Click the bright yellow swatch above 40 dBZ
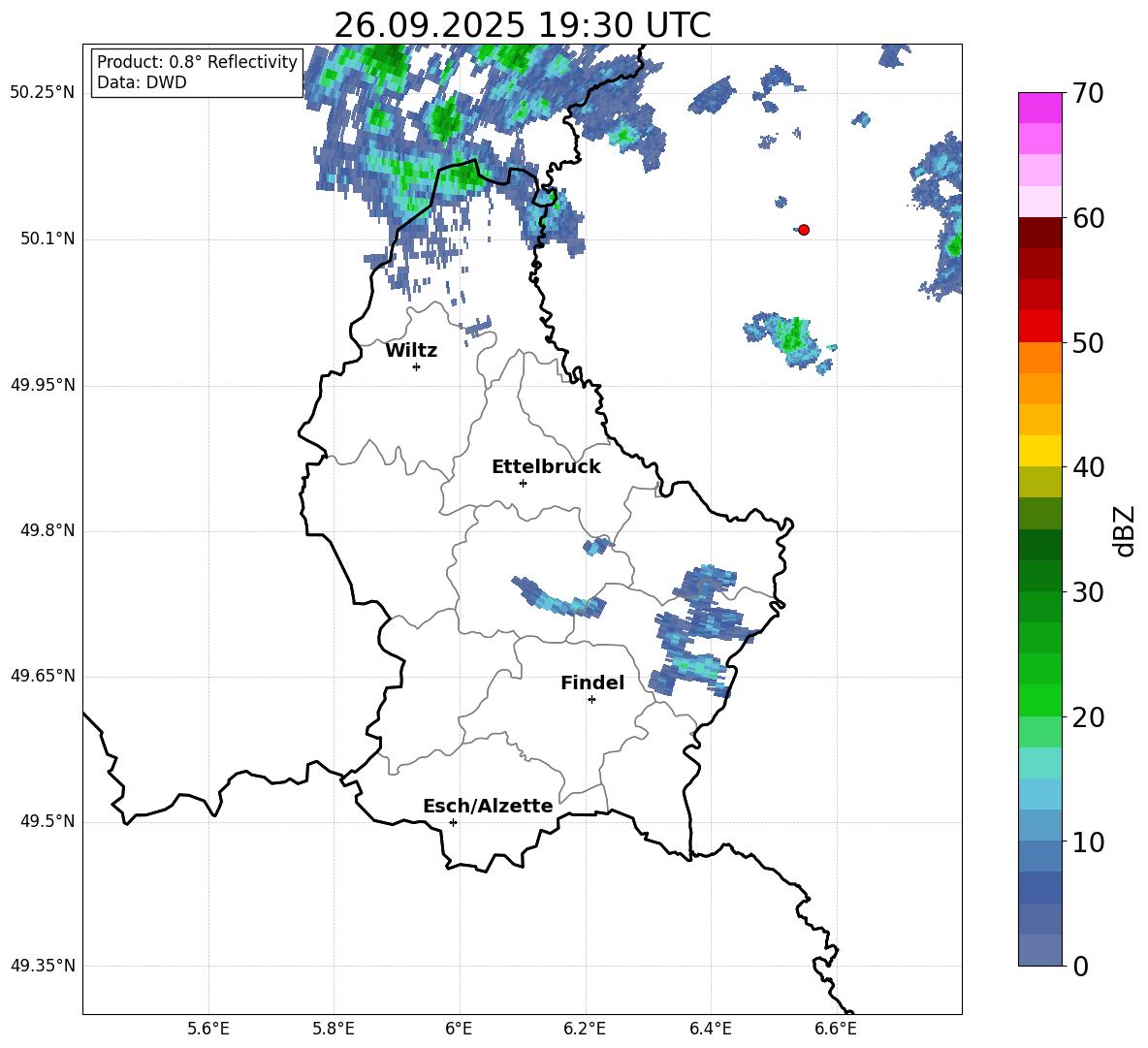This screenshot has width=1148, height=1048. (1039, 451)
